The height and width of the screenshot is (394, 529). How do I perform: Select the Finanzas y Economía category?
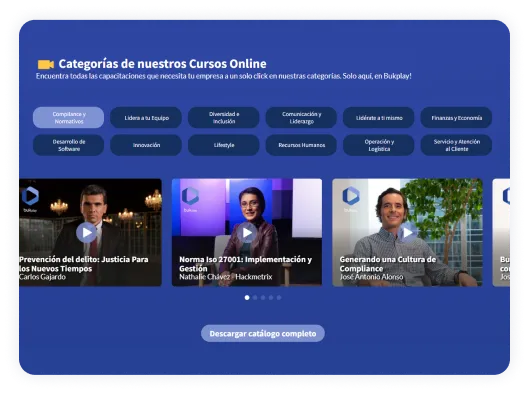coord(456,118)
